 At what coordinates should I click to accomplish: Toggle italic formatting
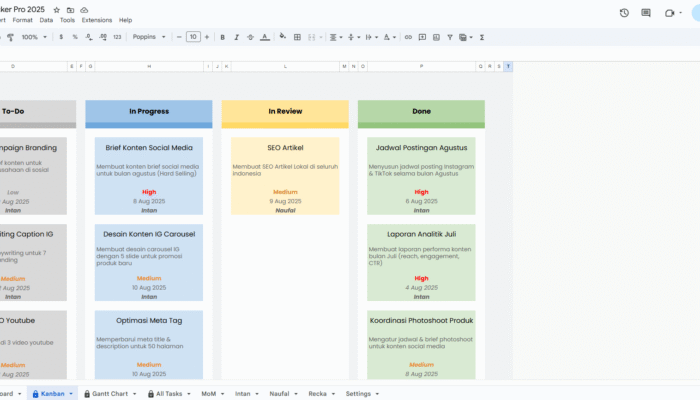click(x=237, y=37)
